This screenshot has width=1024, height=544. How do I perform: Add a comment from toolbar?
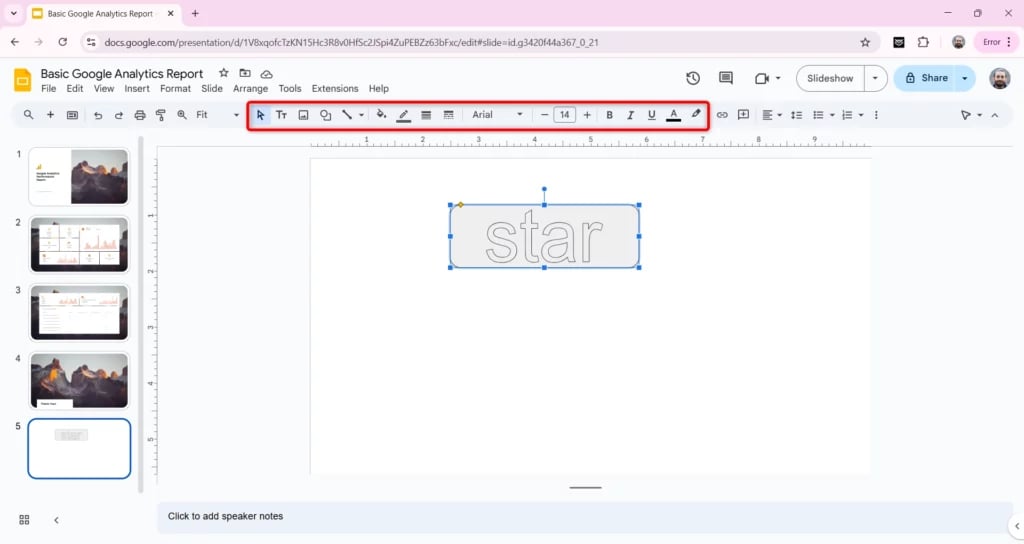click(x=743, y=115)
